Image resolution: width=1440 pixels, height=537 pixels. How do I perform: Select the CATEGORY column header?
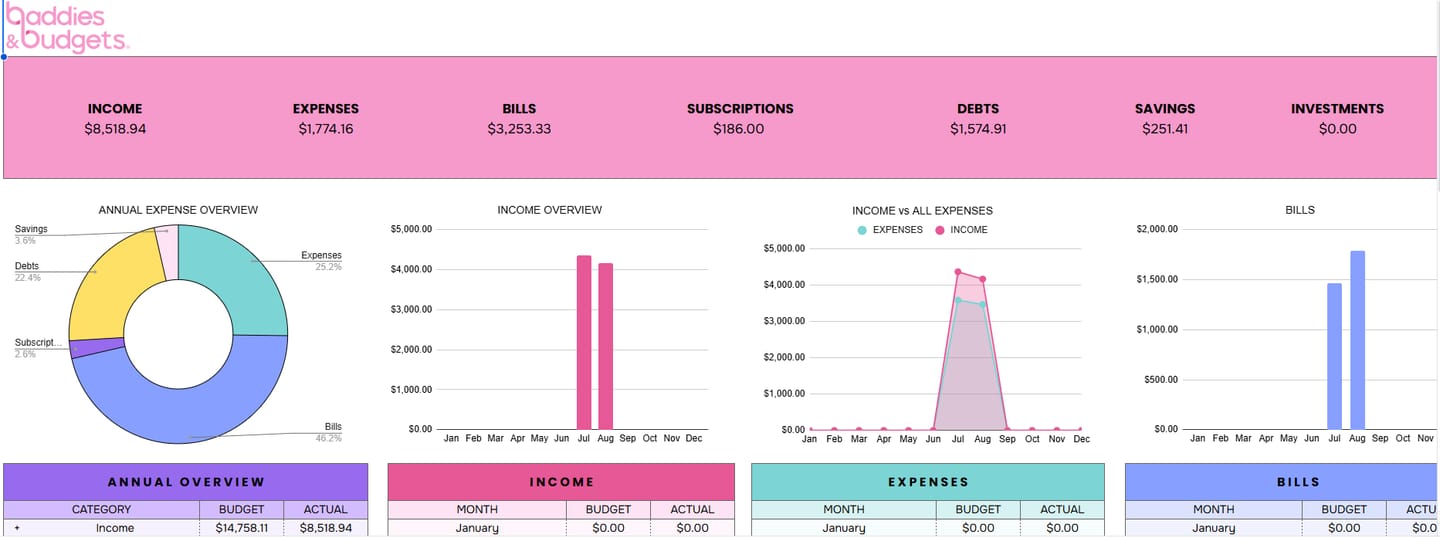pos(101,510)
